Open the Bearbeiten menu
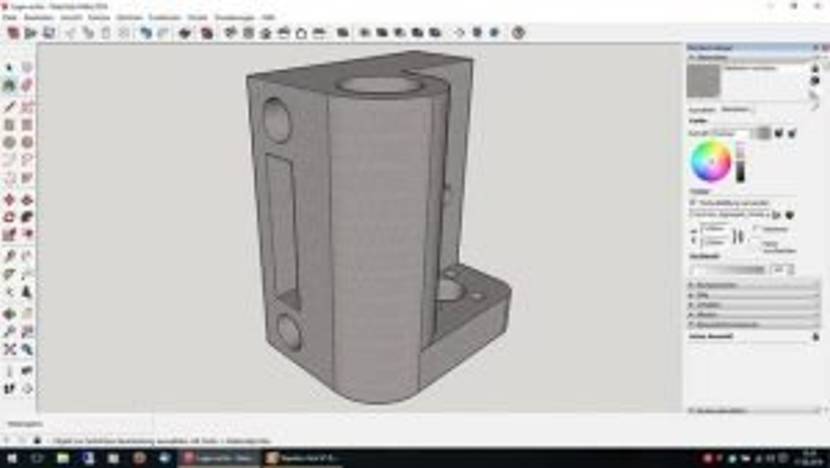The height and width of the screenshot is (468, 830). (x=39, y=17)
